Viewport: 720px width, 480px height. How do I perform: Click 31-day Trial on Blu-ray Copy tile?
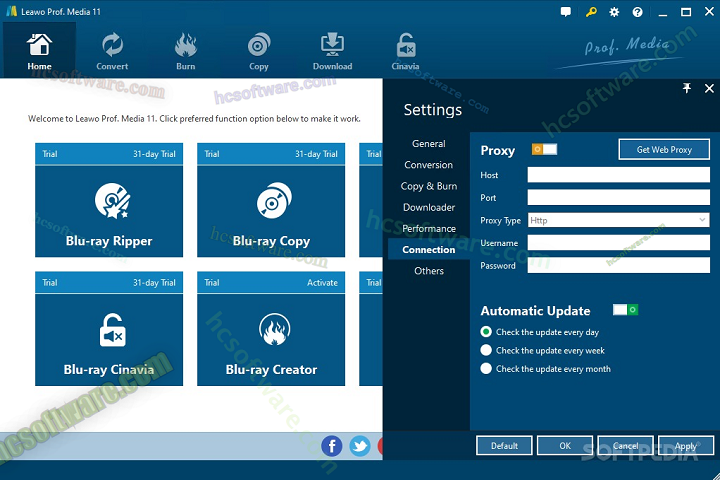(x=316, y=154)
